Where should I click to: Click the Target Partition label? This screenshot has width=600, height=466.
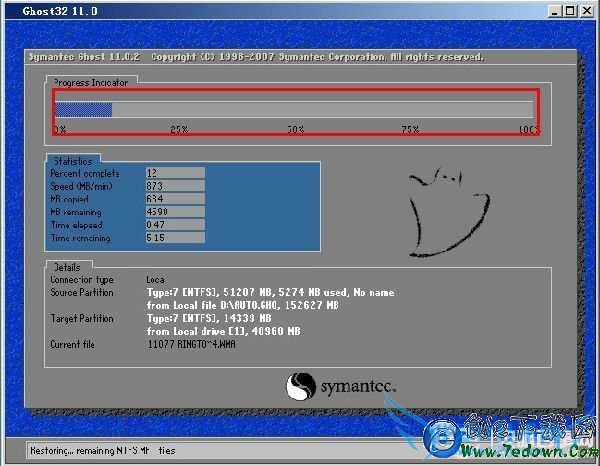(82, 318)
